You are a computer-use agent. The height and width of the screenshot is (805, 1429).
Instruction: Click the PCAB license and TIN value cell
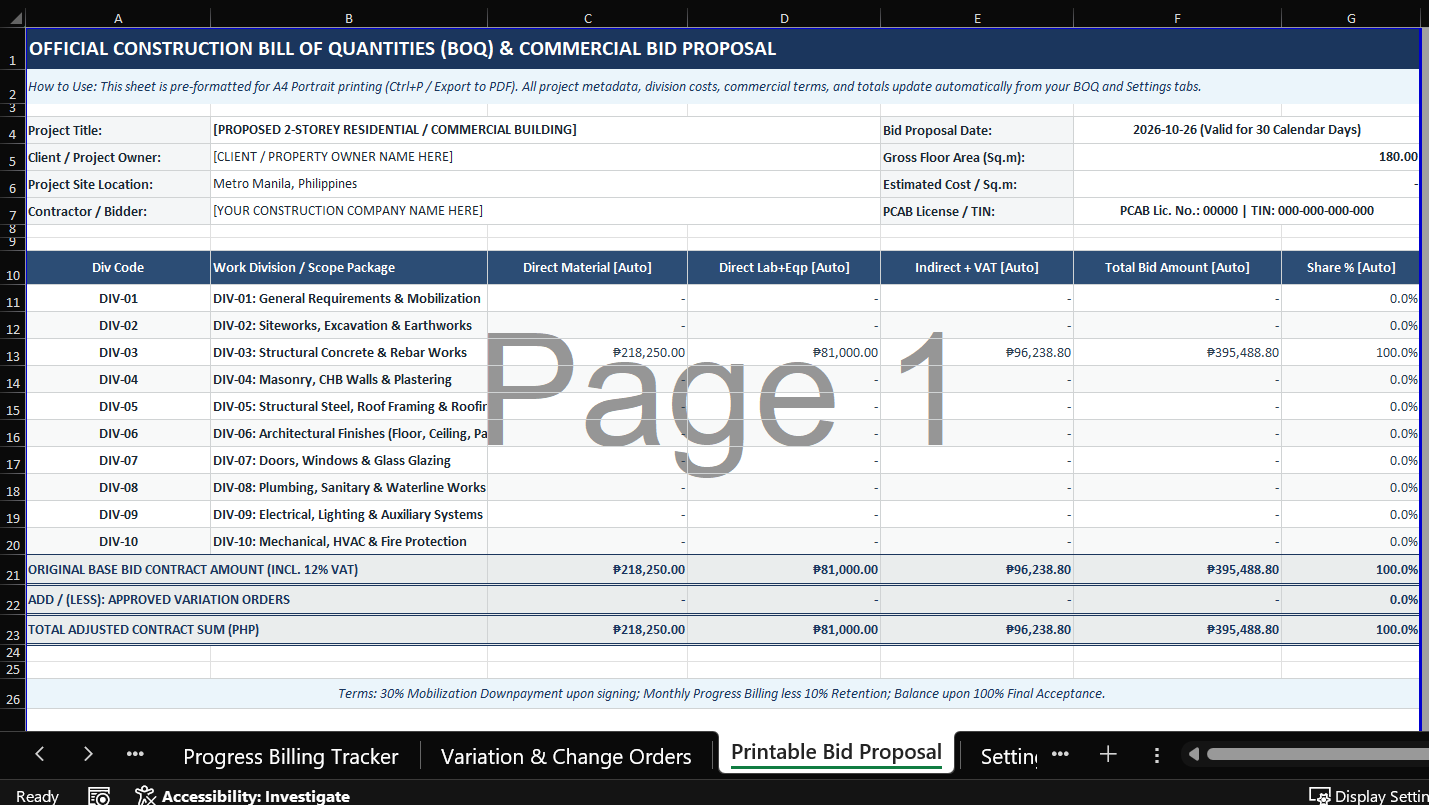click(x=1247, y=211)
